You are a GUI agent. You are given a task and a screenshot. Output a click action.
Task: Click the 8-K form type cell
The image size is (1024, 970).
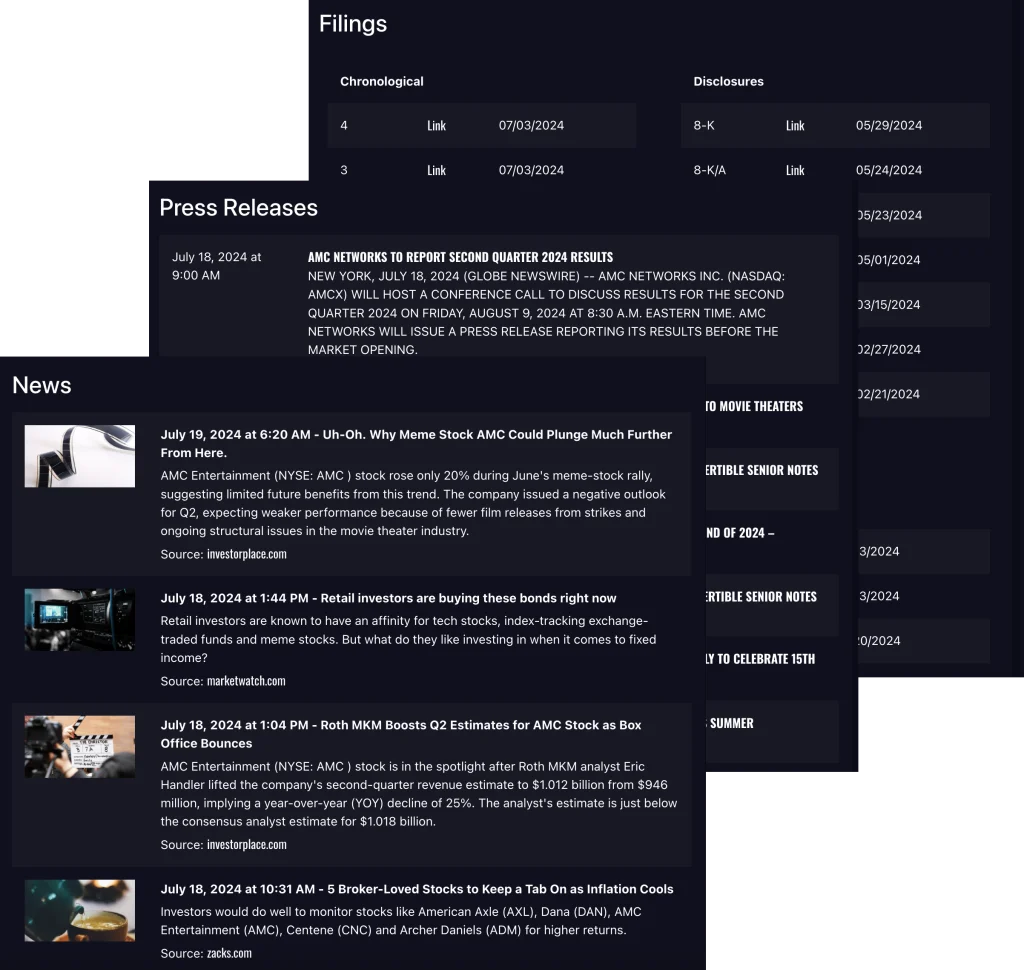pyautogui.click(x=704, y=125)
